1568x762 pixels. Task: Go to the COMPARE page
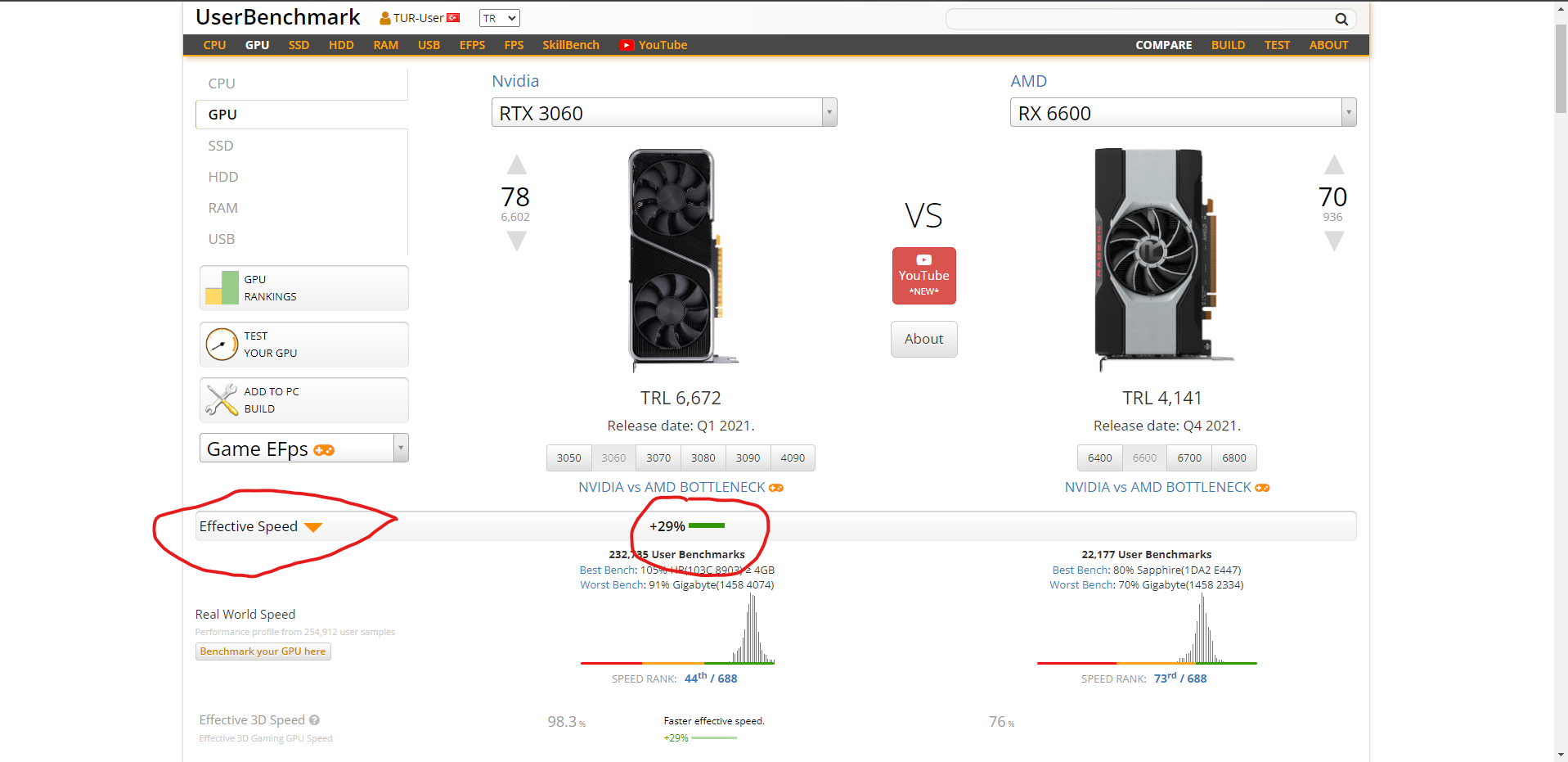[1164, 45]
